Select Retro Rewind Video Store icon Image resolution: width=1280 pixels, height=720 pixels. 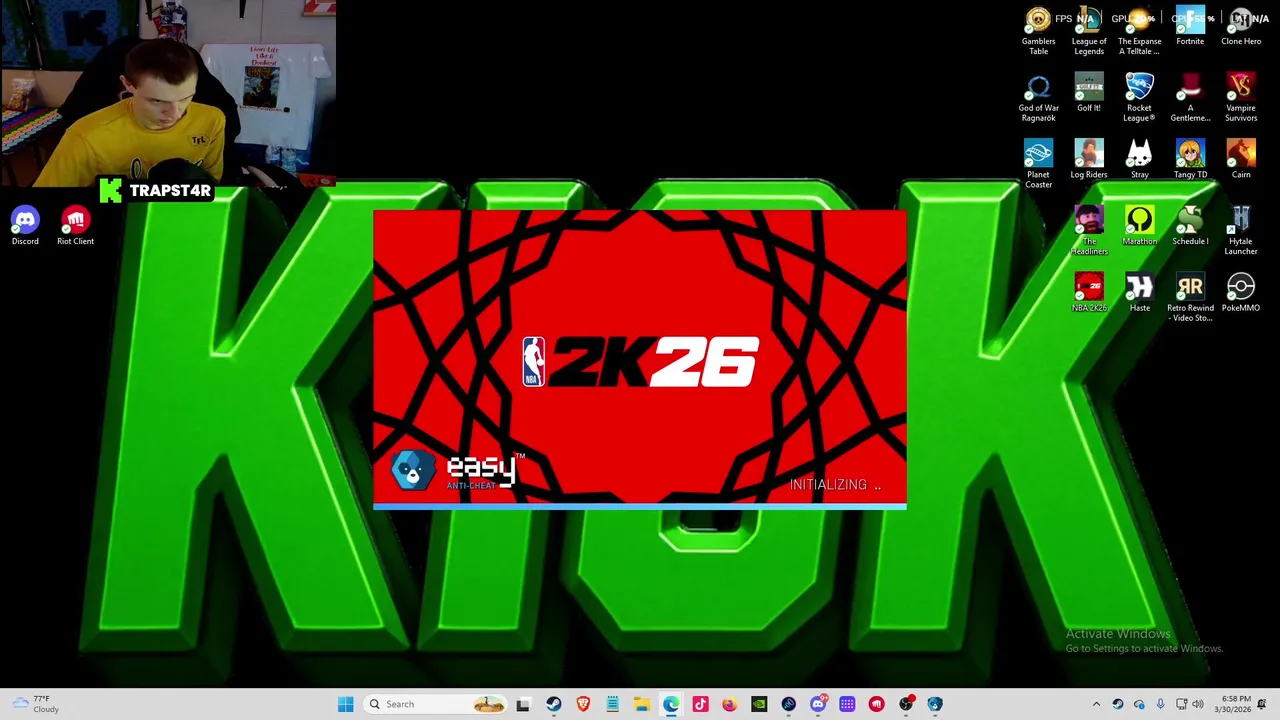click(1190, 298)
